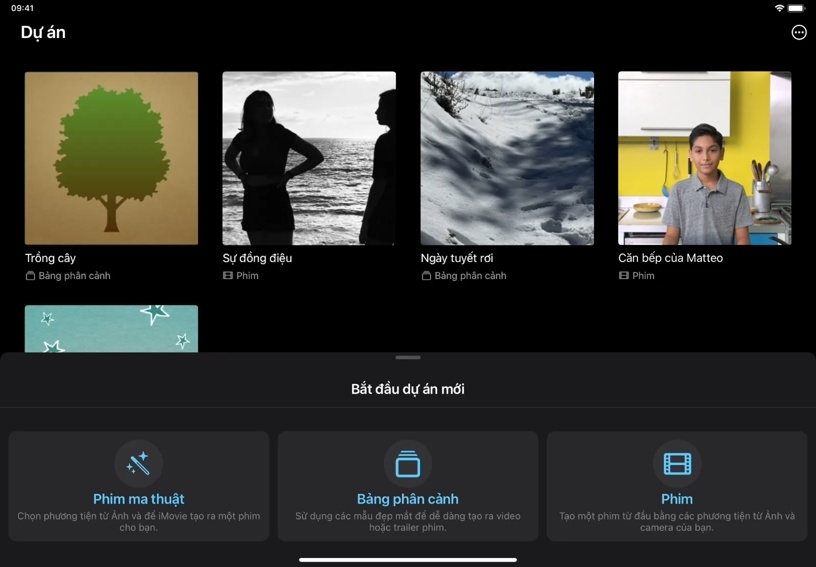Click the Dự án header title

(43, 32)
